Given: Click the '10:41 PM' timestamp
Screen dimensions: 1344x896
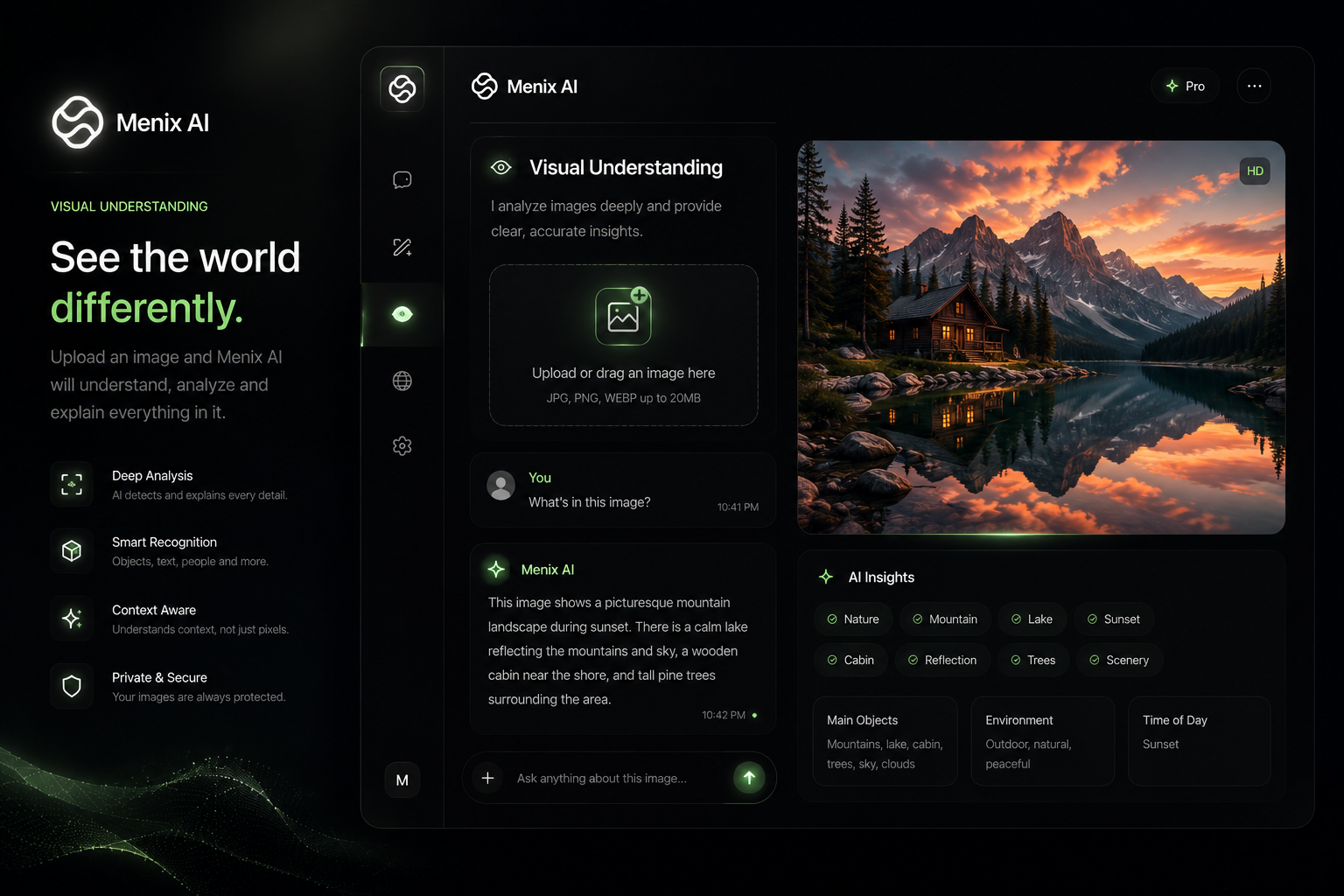Looking at the screenshot, I should click(x=738, y=507).
